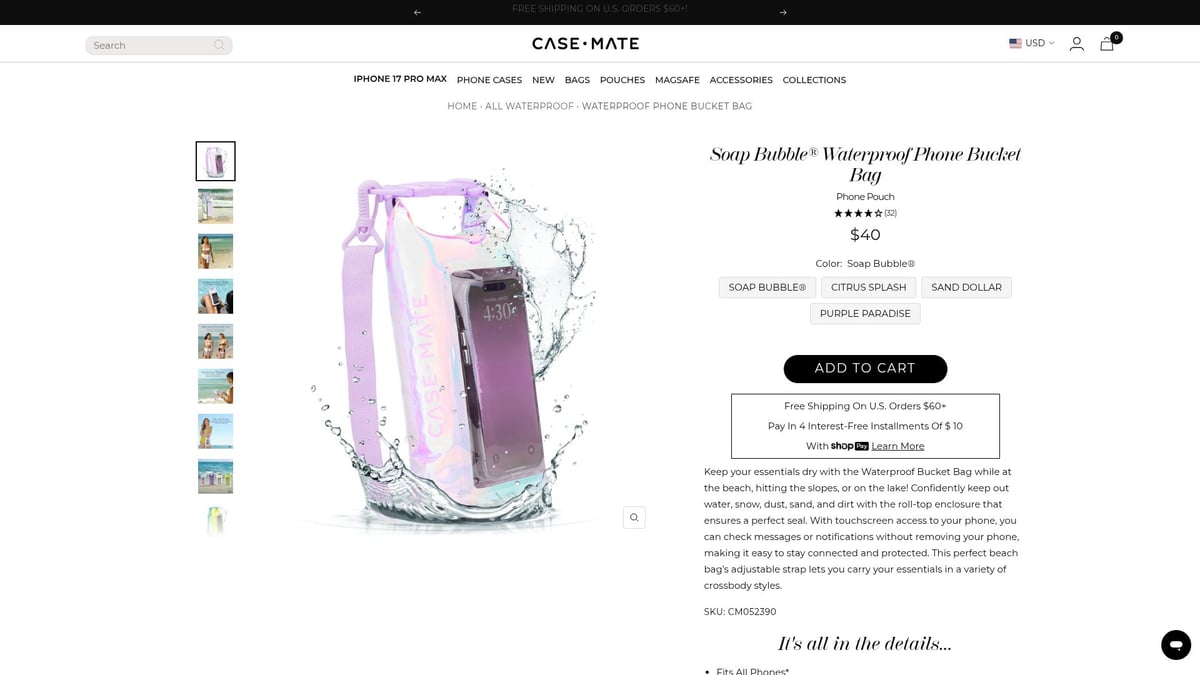Click the next announcement arrow
The width and height of the screenshot is (1200, 675).
click(783, 12)
